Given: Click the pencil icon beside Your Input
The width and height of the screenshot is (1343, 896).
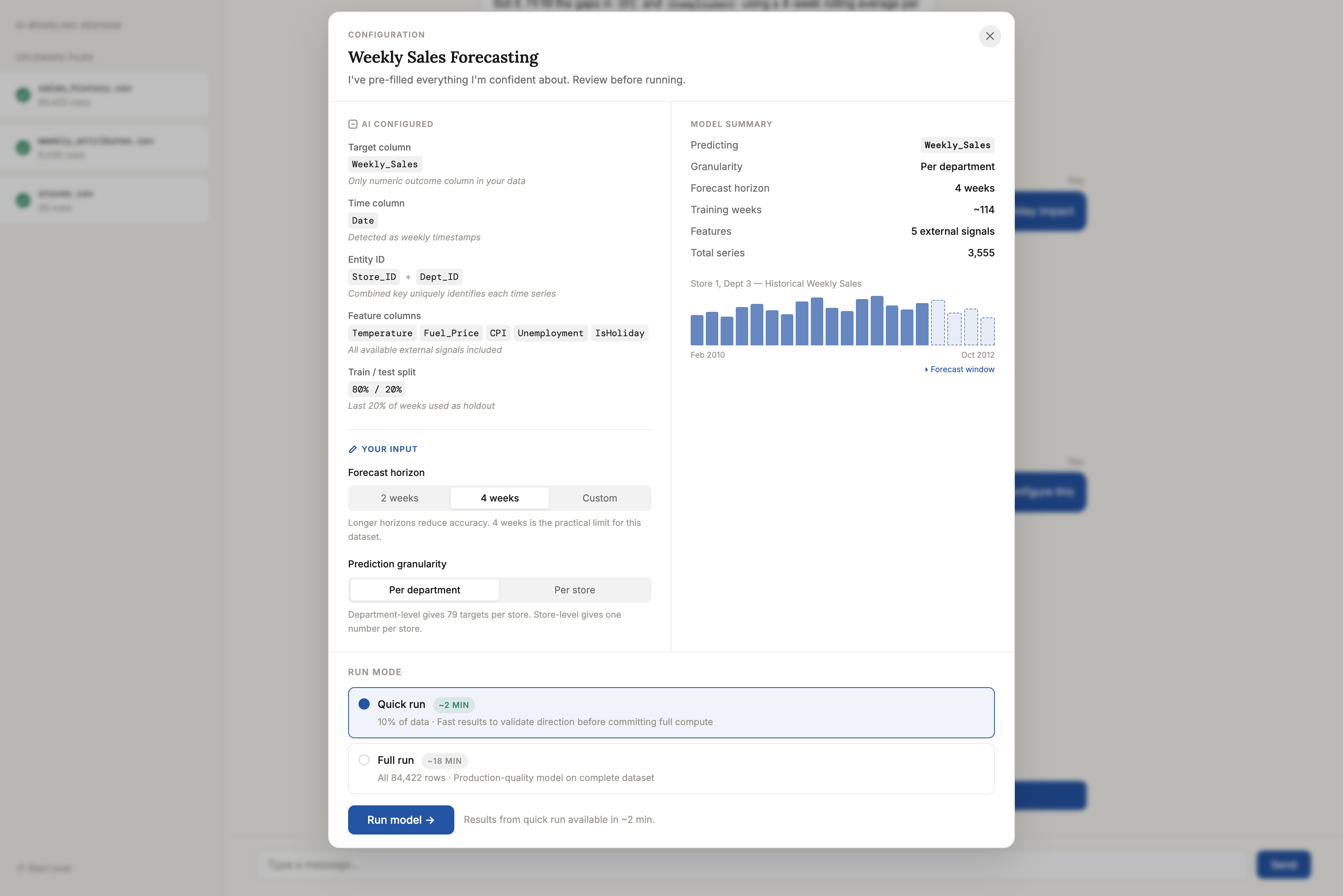Looking at the screenshot, I should (x=353, y=449).
